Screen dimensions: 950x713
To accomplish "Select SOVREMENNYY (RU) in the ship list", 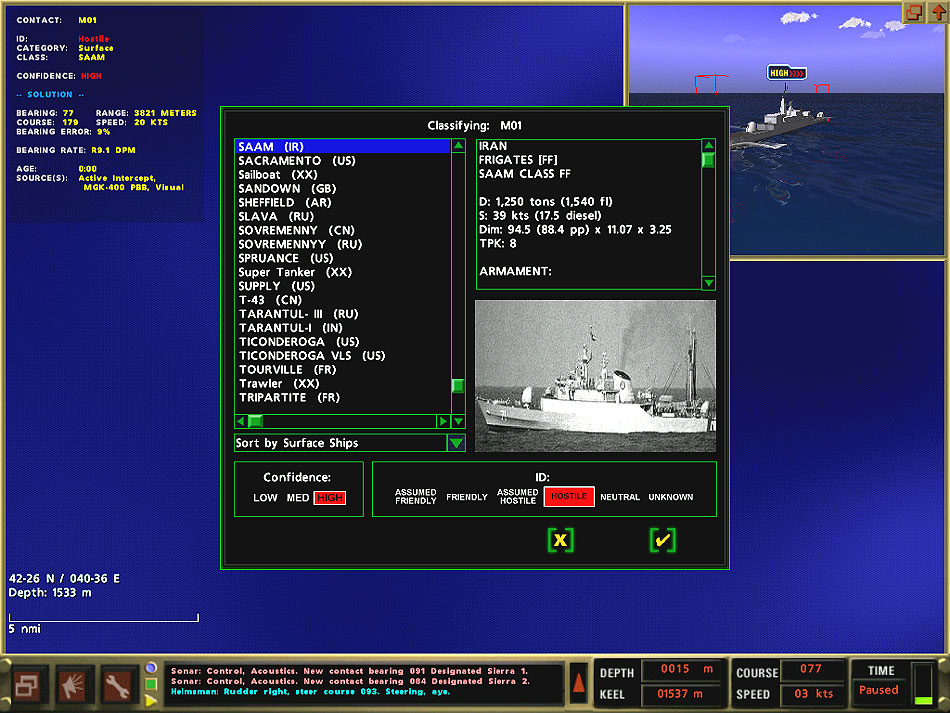I will tap(342, 244).
